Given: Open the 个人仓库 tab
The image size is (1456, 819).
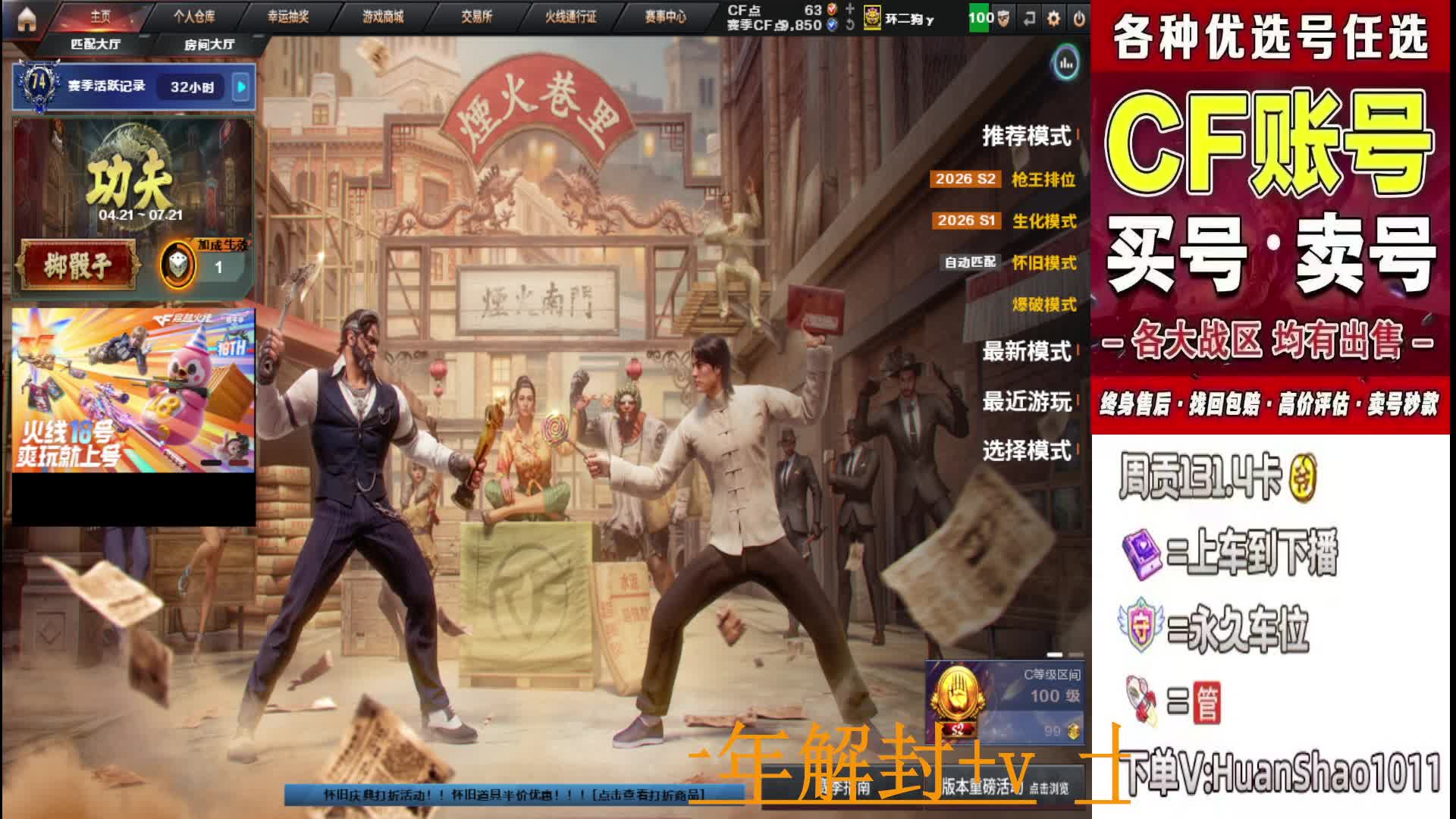Looking at the screenshot, I should tap(194, 16).
